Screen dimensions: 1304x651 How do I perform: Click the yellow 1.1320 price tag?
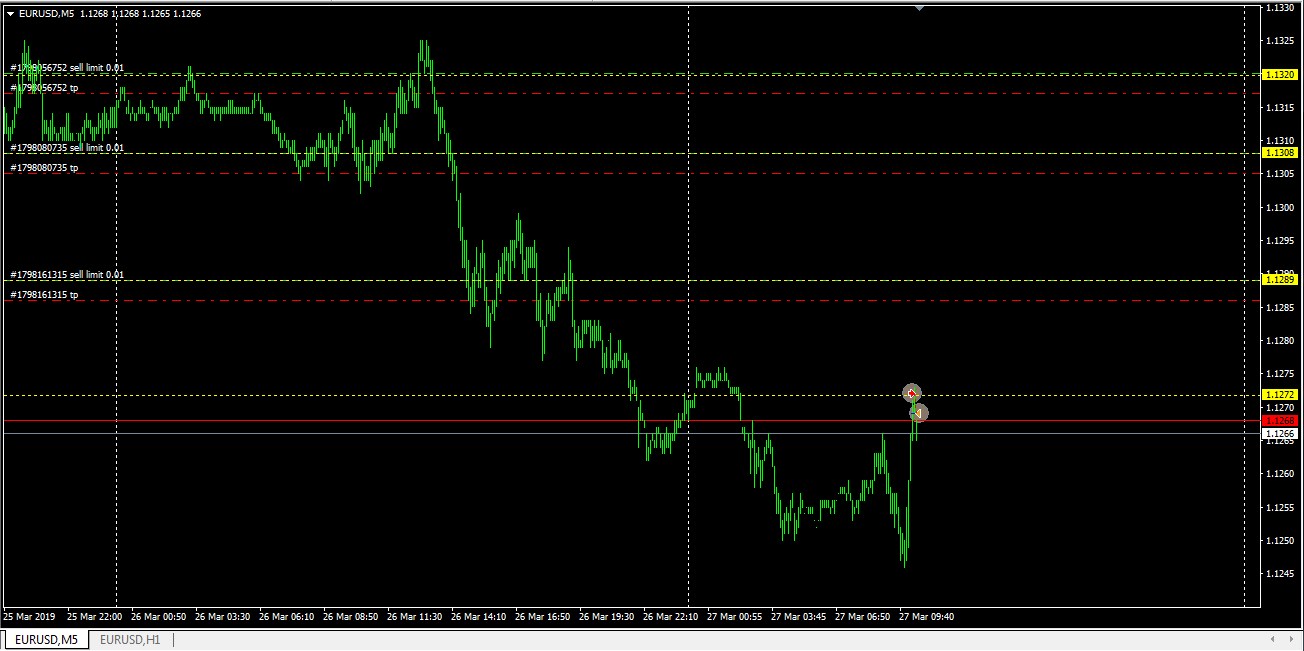(x=1280, y=75)
